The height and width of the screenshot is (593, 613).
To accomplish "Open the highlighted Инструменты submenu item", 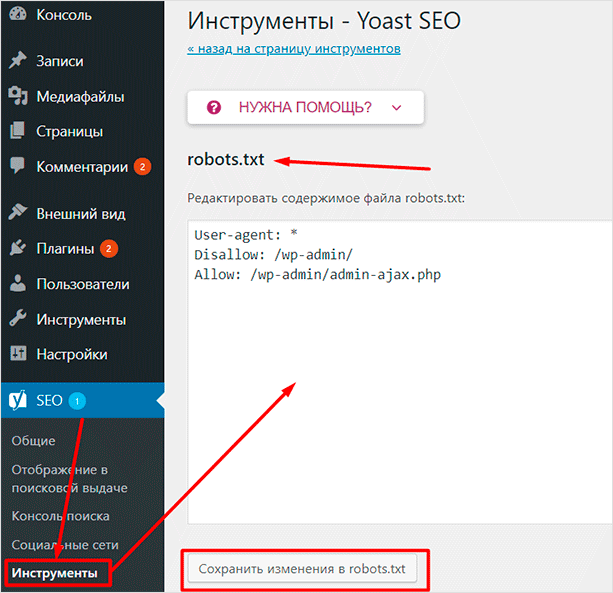I will [x=55, y=573].
